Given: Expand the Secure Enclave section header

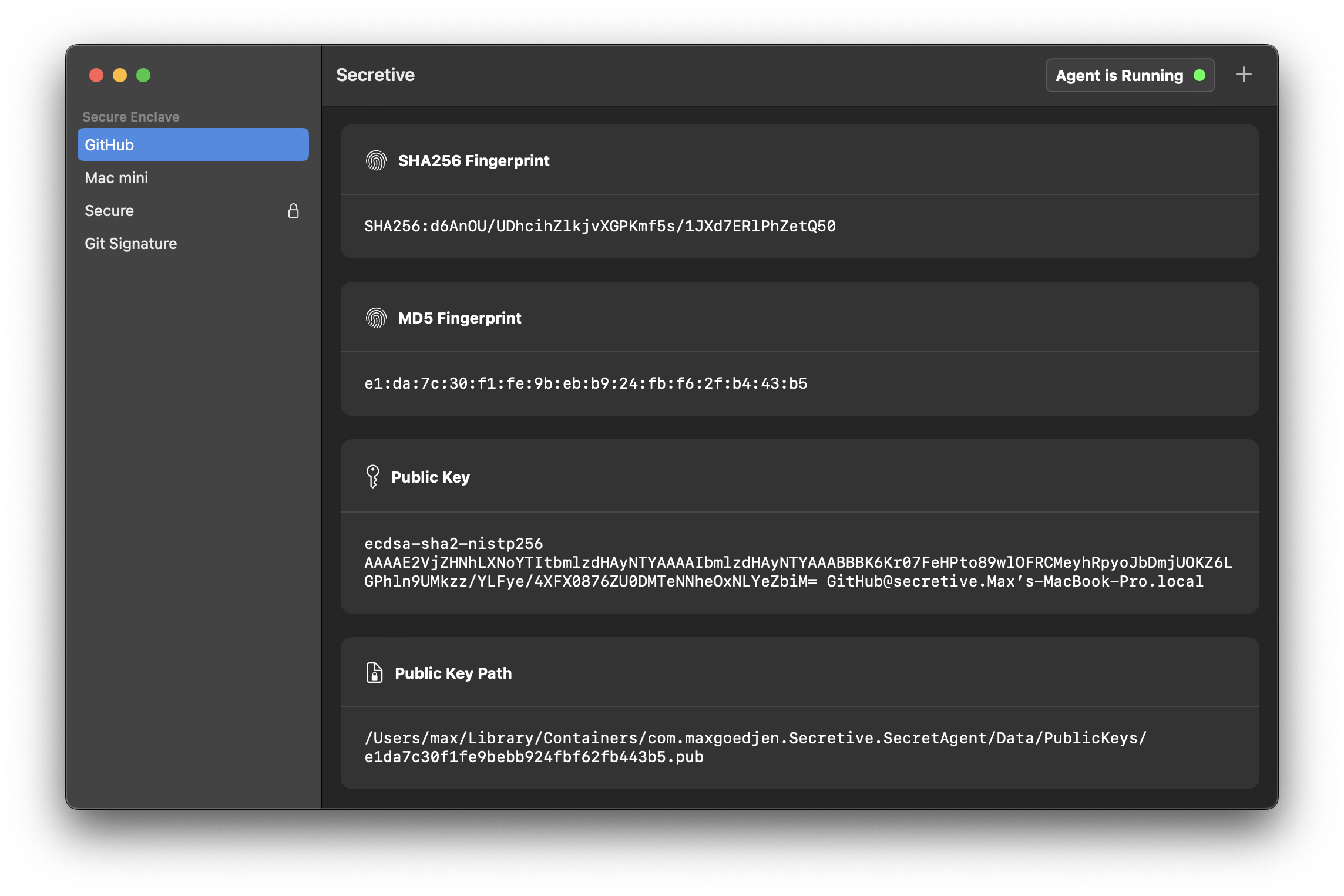Looking at the screenshot, I should tap(130, 116).
